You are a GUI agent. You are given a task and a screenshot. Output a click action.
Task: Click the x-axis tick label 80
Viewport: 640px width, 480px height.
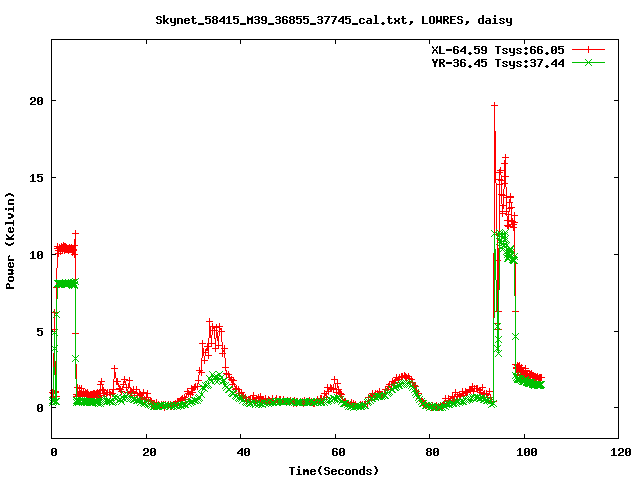point(432,452)
